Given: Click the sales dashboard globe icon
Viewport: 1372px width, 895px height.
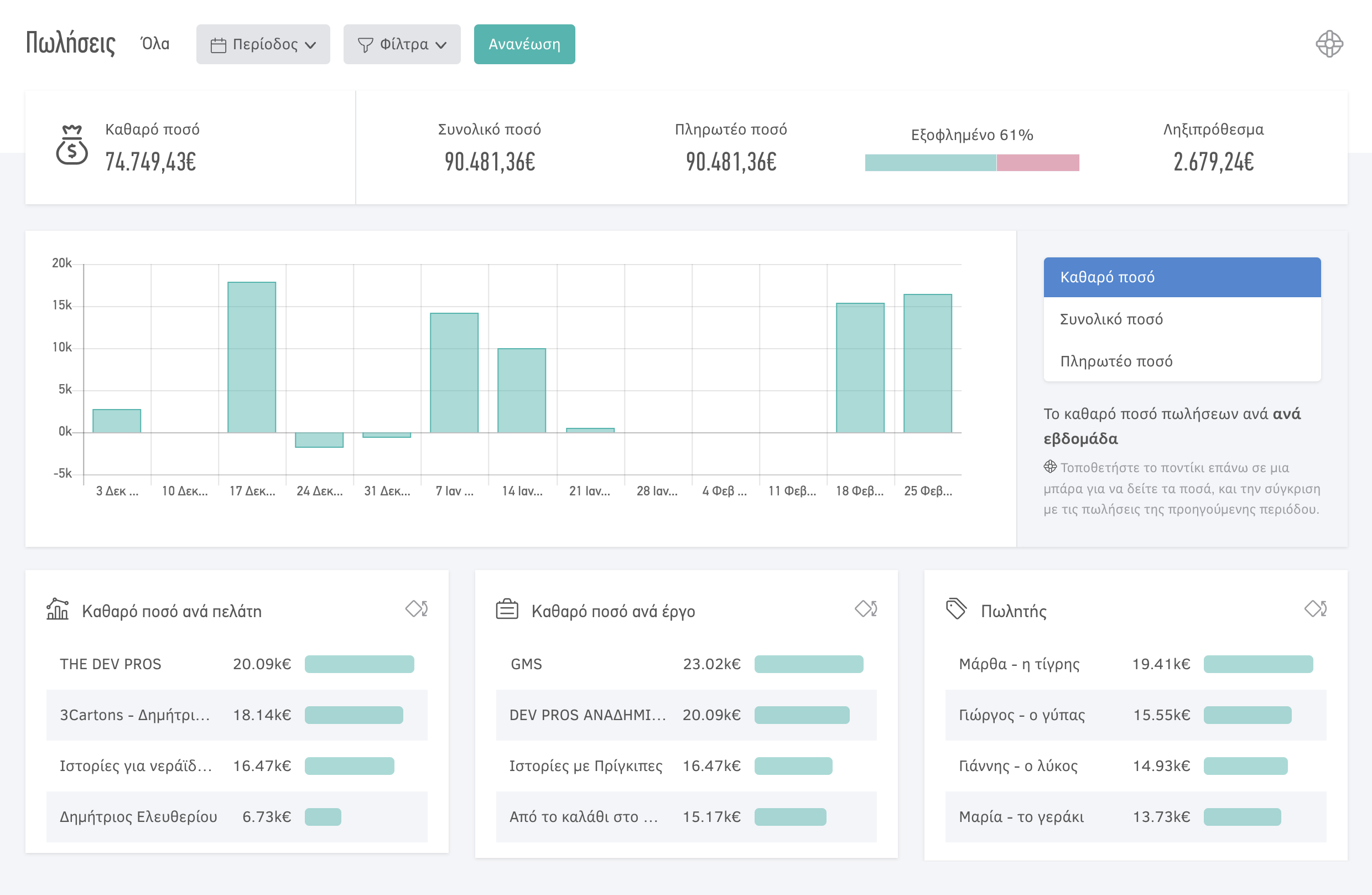Looking at the screenshot, I should (1328, 44).
